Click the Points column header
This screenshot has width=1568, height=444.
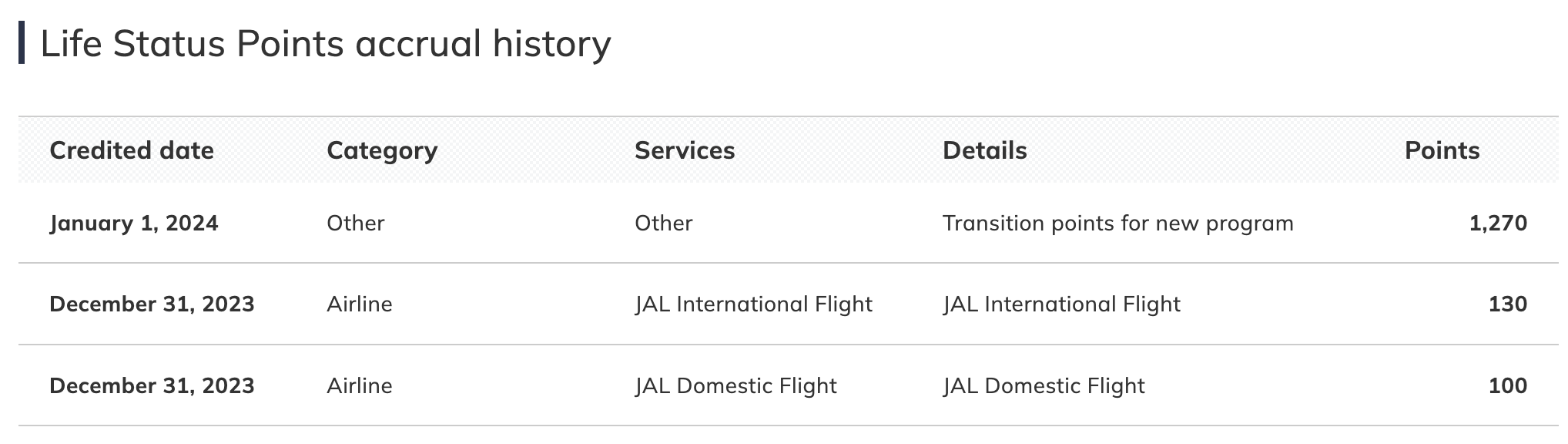[1442, 150]
